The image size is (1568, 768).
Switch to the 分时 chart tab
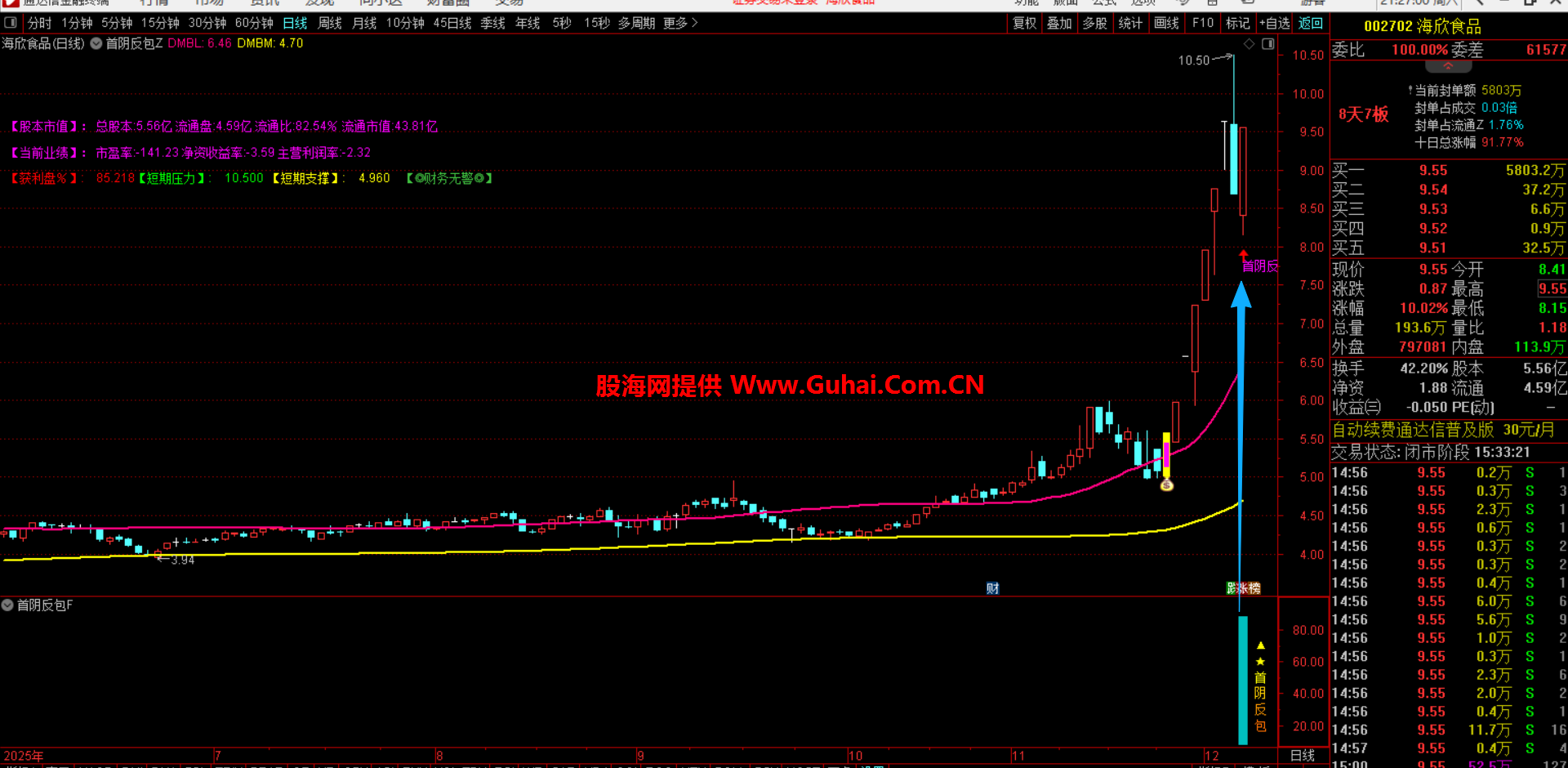click(x=39, y=23)
